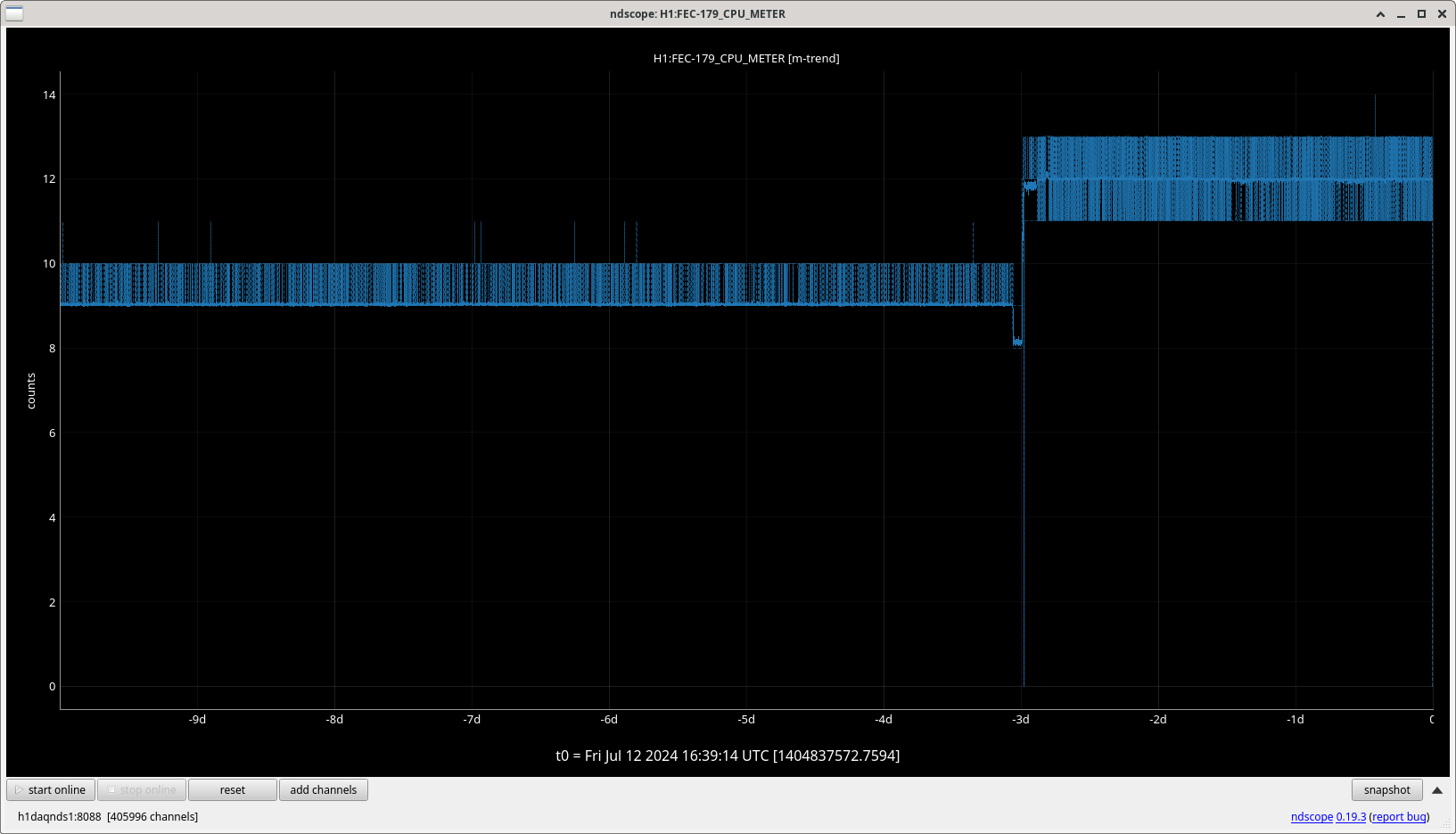1456x834 pixels.
Task: Shade the window with the up-arrow icon
Action: pyautogui.click(x=1381, y=14)
